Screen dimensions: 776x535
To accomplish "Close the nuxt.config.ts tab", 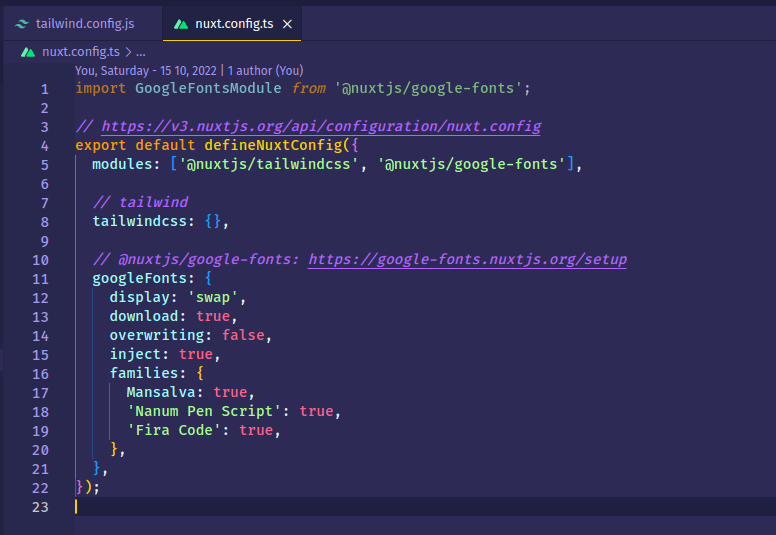I will (287, 24).
